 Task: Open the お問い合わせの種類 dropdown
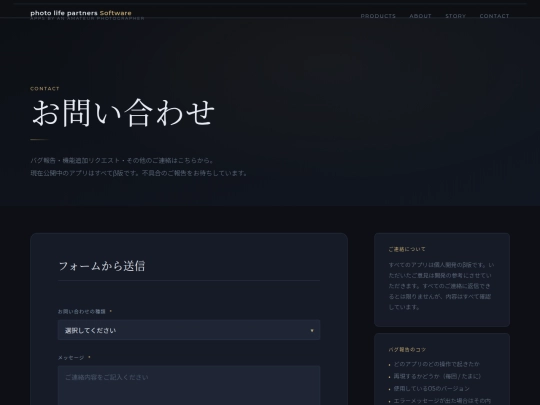coord(189,330)
